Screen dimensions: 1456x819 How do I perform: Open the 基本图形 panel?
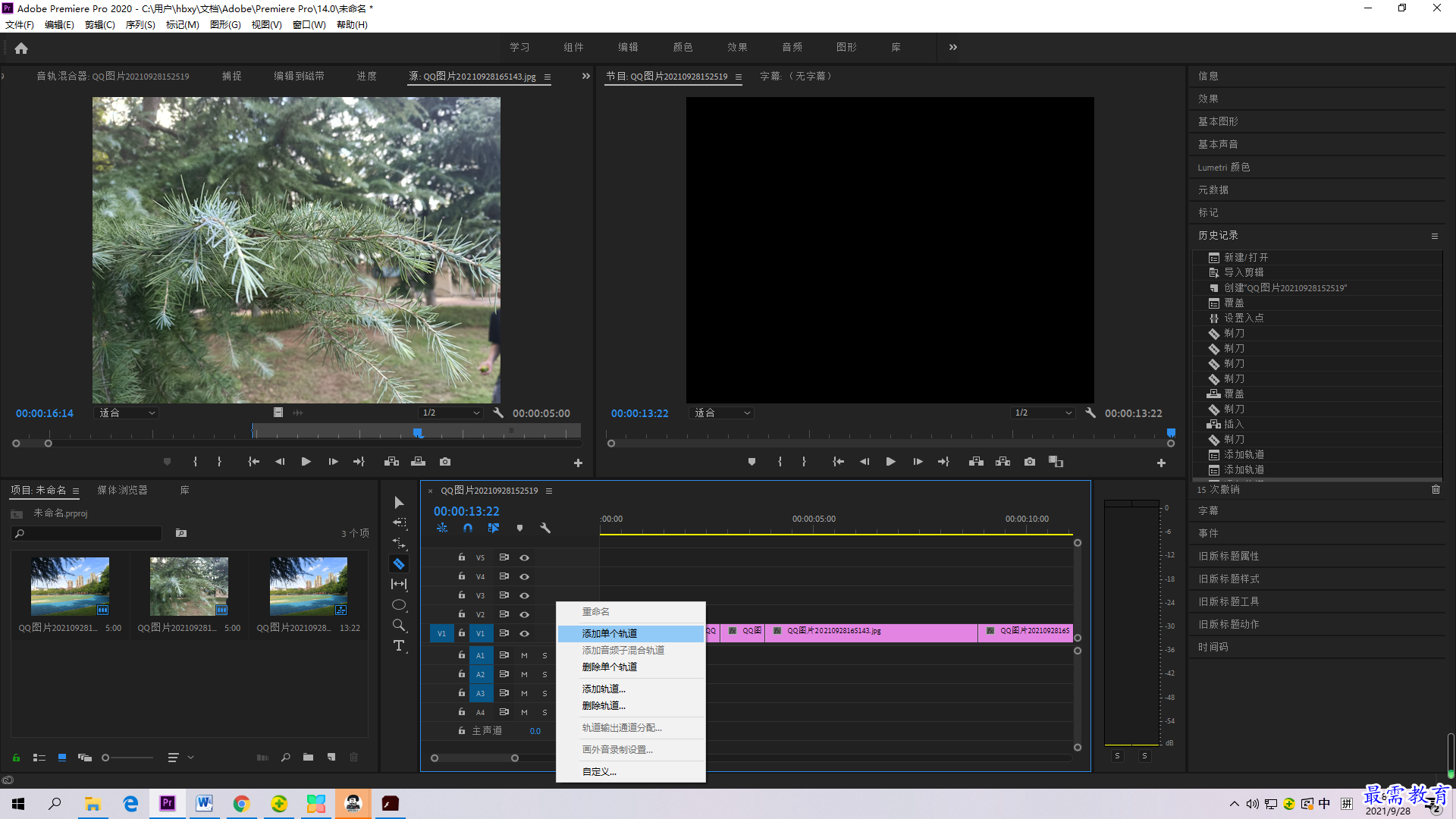coord(1218,122)
